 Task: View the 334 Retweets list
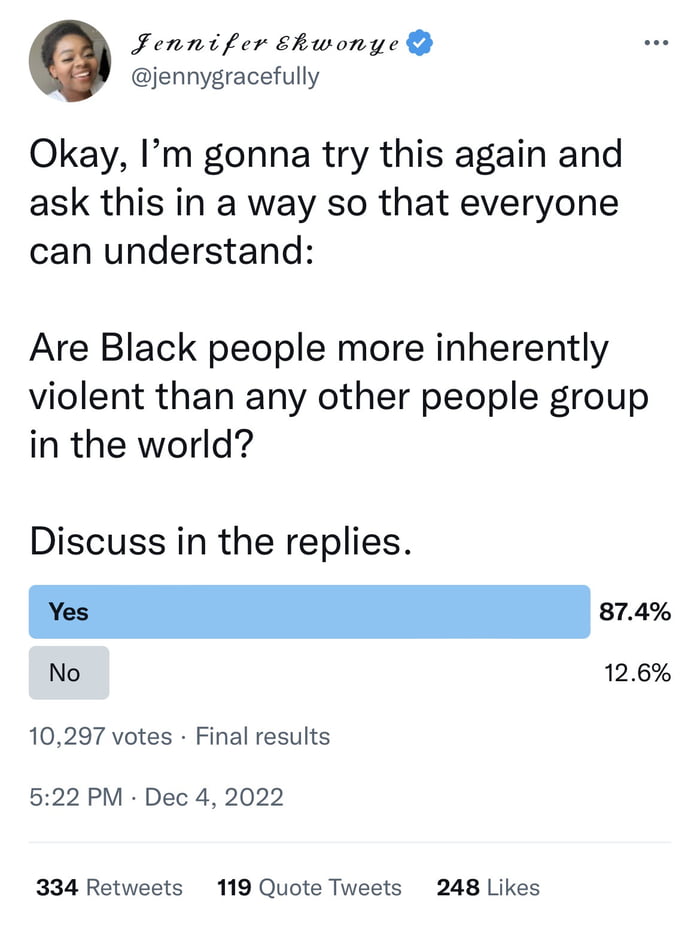click(x=109, y=888)
